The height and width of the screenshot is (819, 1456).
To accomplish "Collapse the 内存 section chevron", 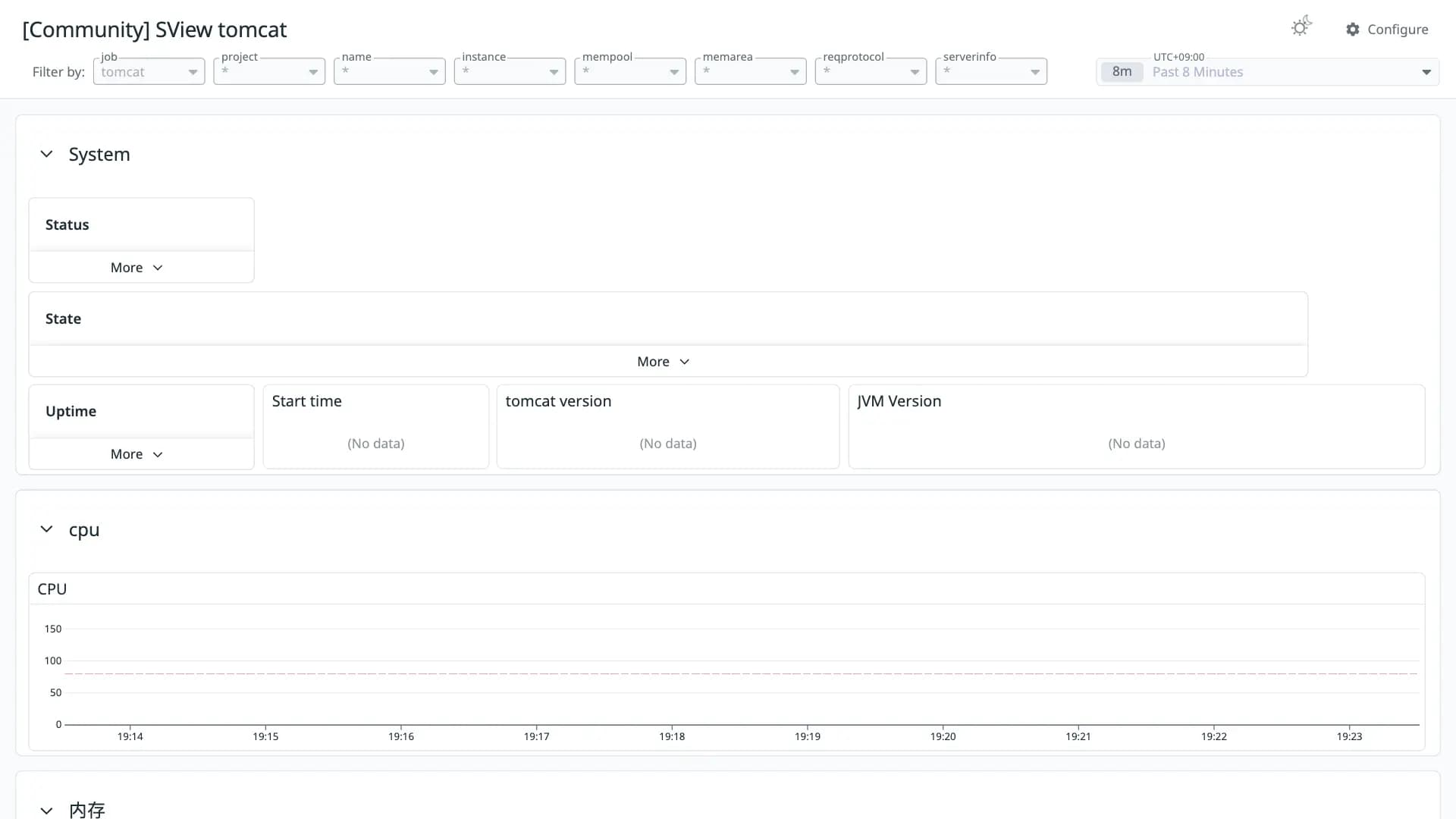I will [x=46, y=811].
